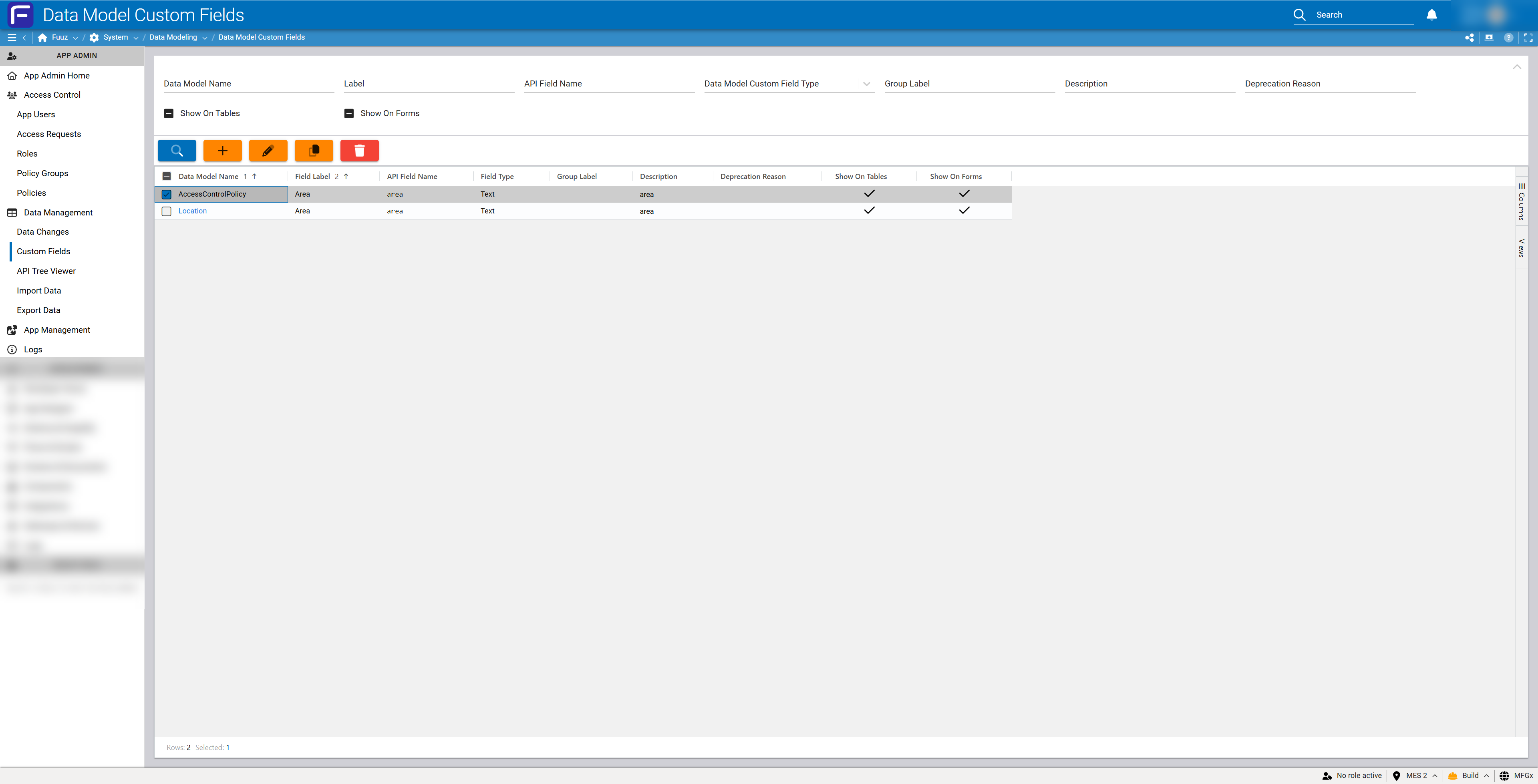Collapse the filter panel with the chevron
Viewport: 1538px width, 784px height.
[x=1517, y=66]
